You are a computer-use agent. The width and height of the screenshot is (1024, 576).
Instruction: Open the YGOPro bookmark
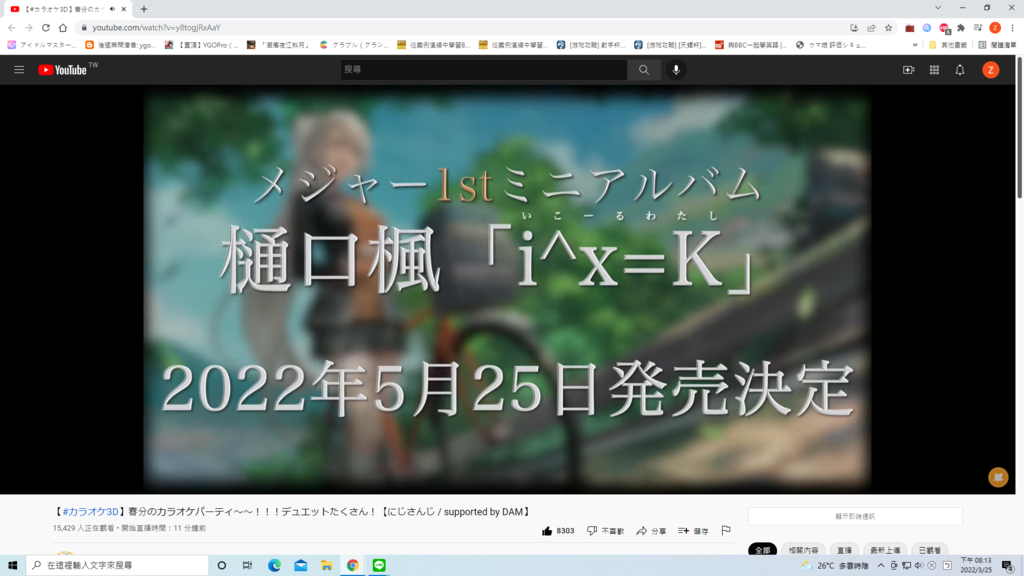coord(202,45)
